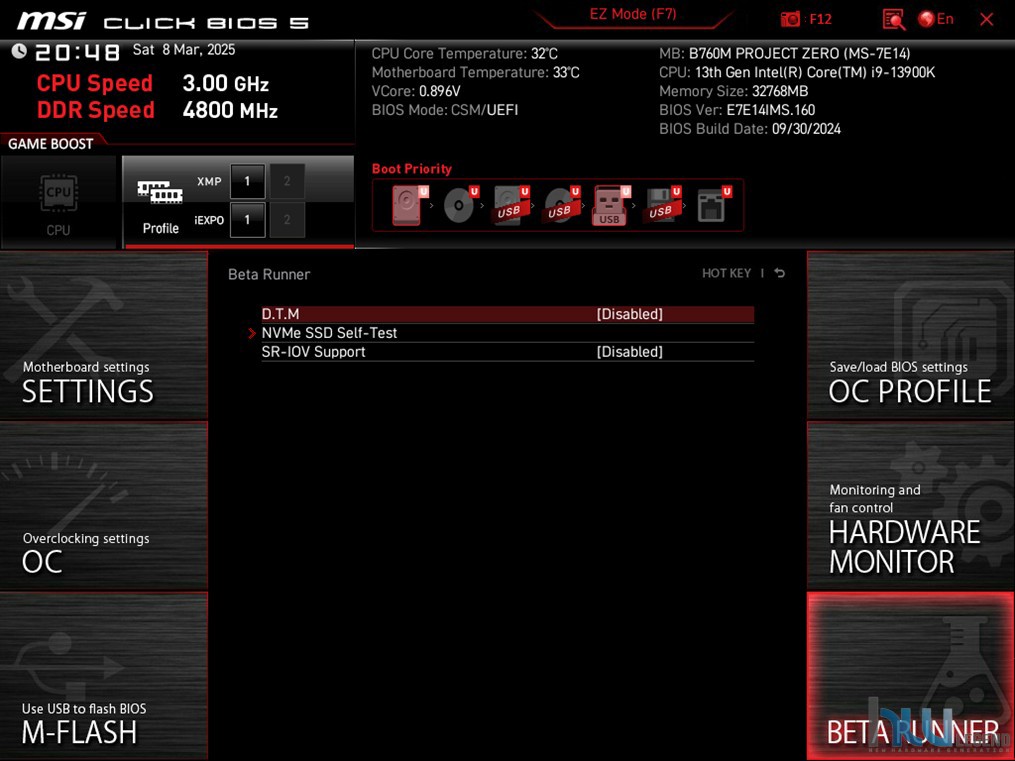Enable XMP profile 1
Image resolution: width=1015 pixels, height=761 pixels.
coord(247,181)
